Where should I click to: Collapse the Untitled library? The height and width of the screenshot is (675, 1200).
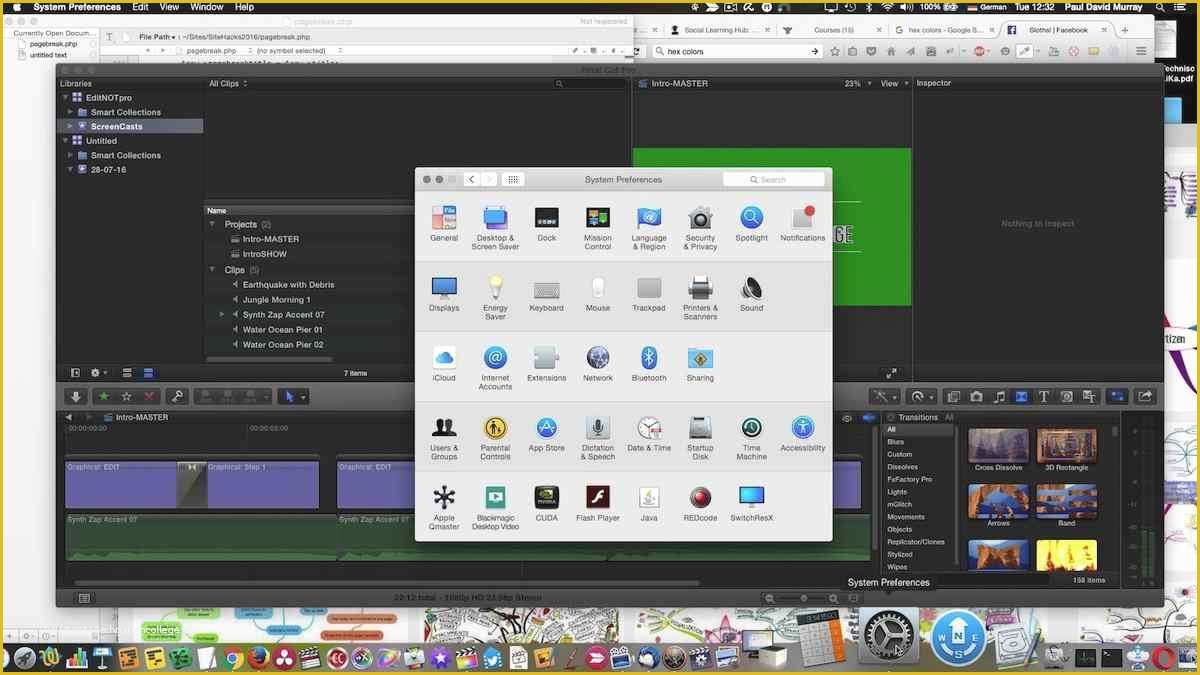coord(65,141)
